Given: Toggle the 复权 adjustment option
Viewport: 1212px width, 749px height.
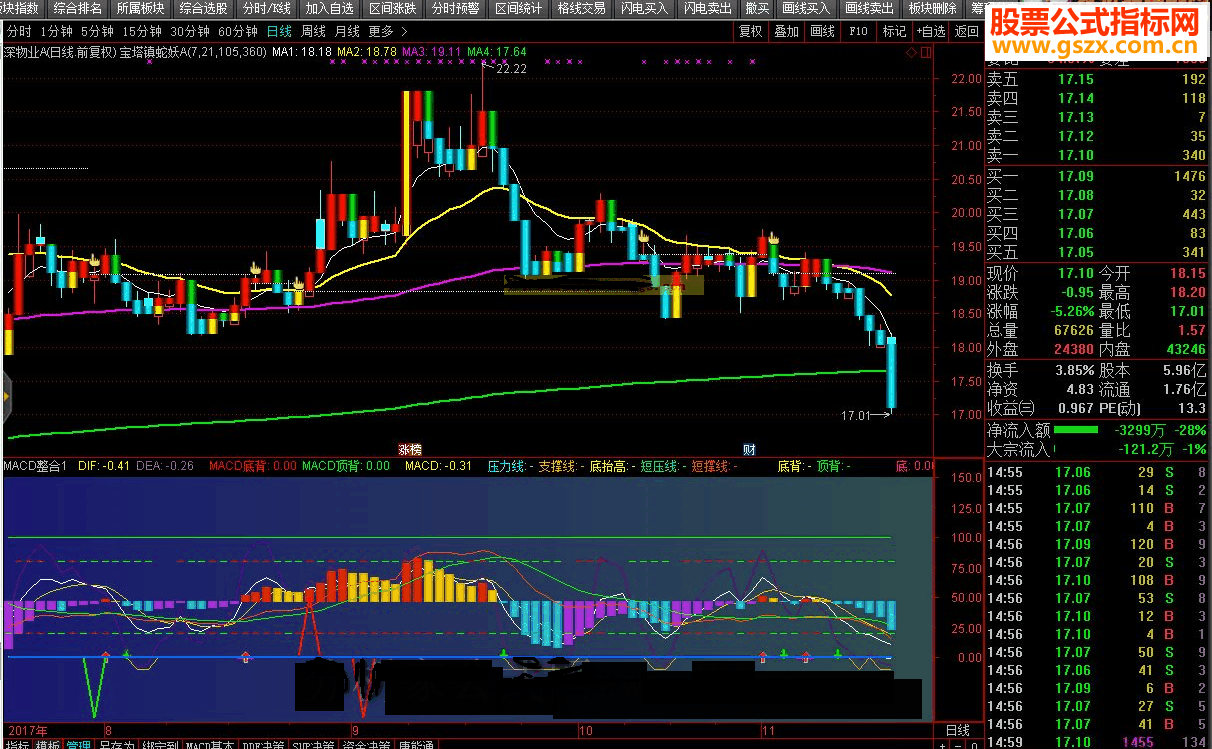Looking at the screenshot, I should (x=751, y=31).
